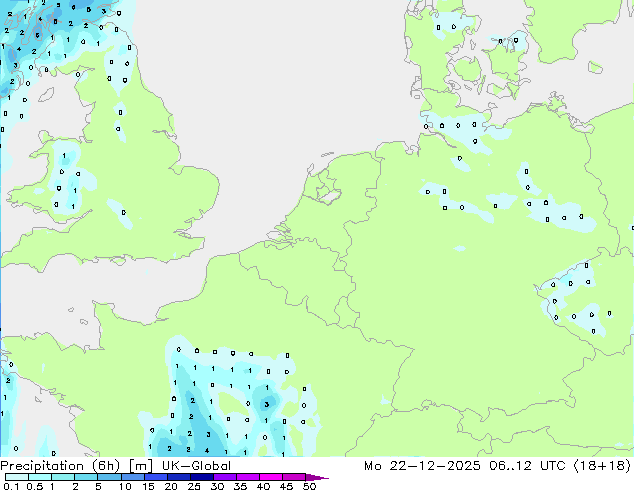Click the "10" legend label
The width and height of the screenshot is (634, 490).
point(125,486)
